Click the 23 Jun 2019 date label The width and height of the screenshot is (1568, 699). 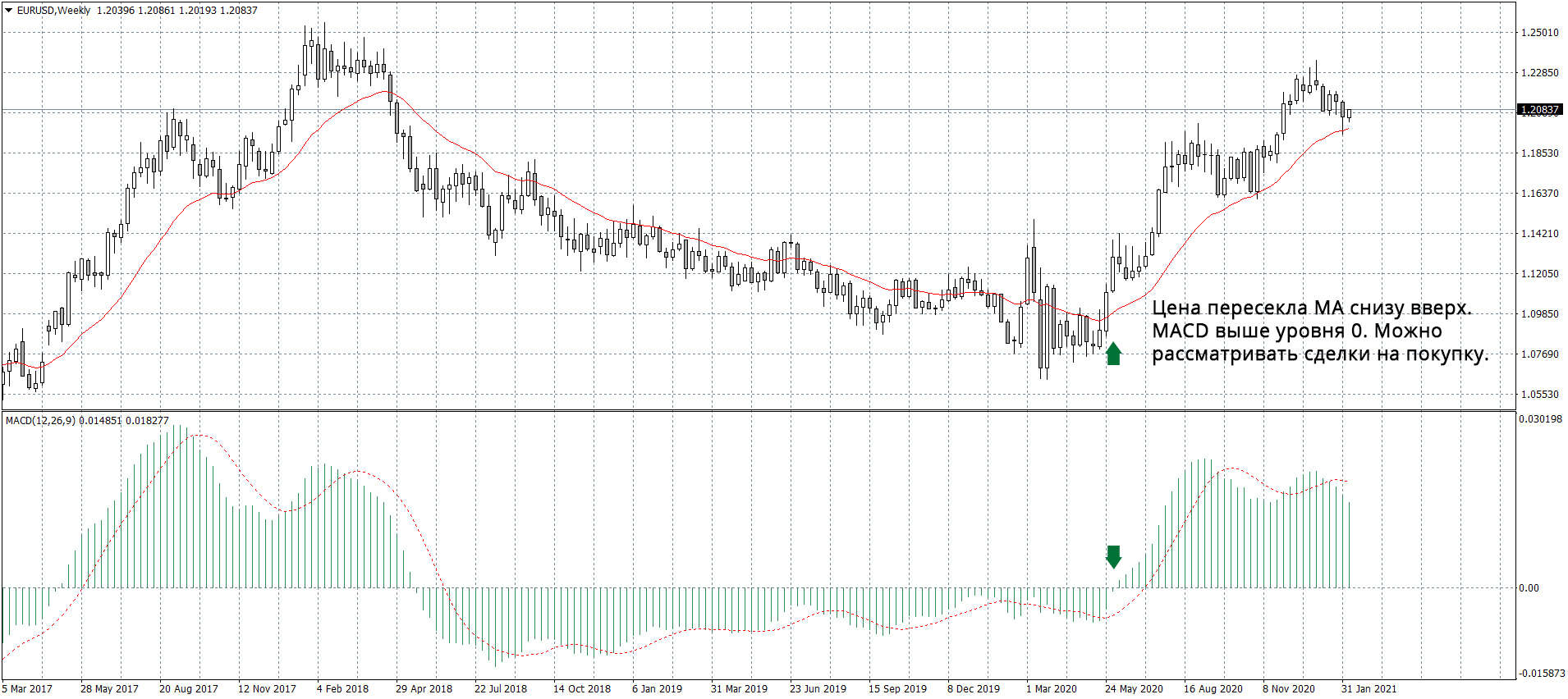click(818, 689)
